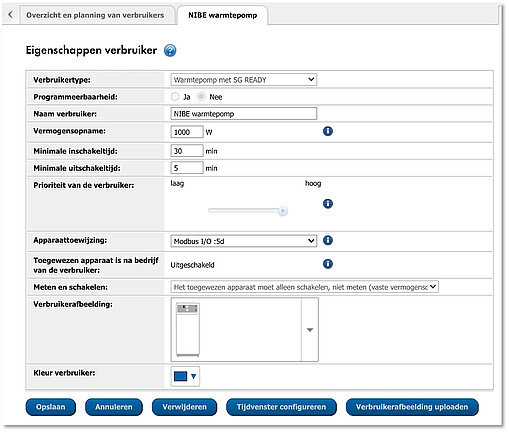Switch to Overzicht en planning van verbruikers tab
The height and width of the screenshot is (432, 509).
click(x=95, y=15)
